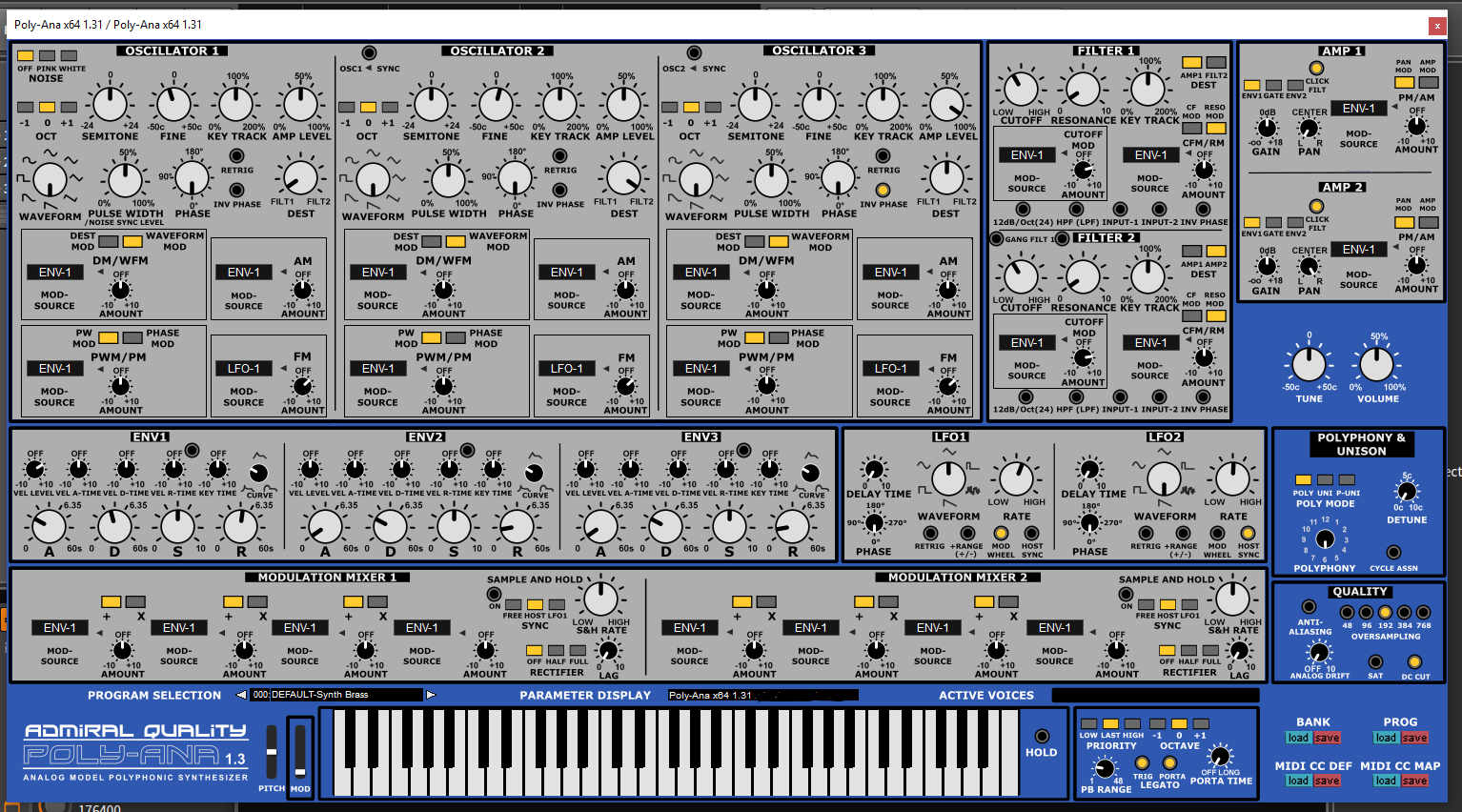Screen dimensions: 1462x812
Task: Open Filter 1 Cutoff Mod source selector
Action: point(1026,155)
